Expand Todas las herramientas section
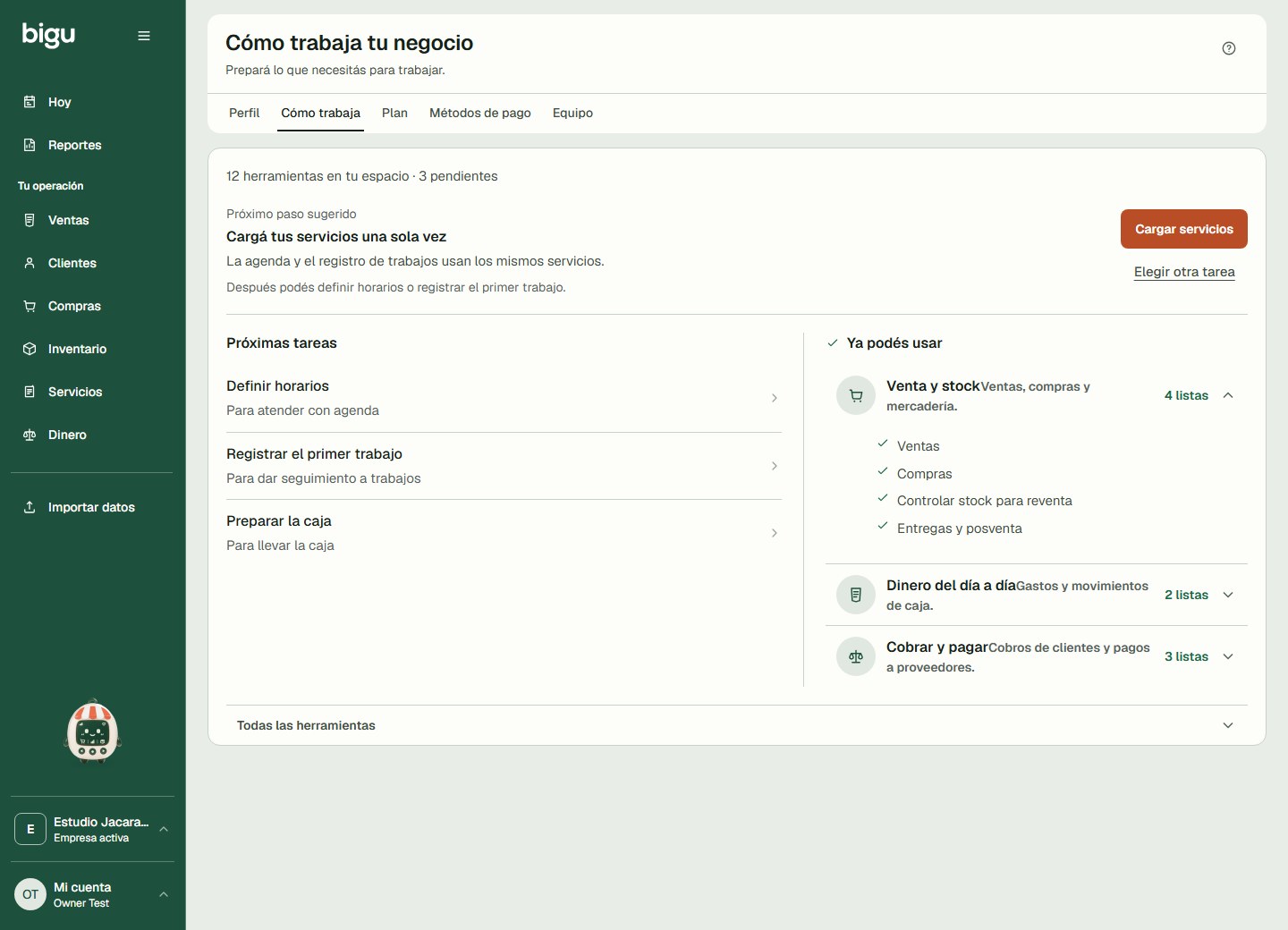 pyautogui.click(x=737, y=725)
